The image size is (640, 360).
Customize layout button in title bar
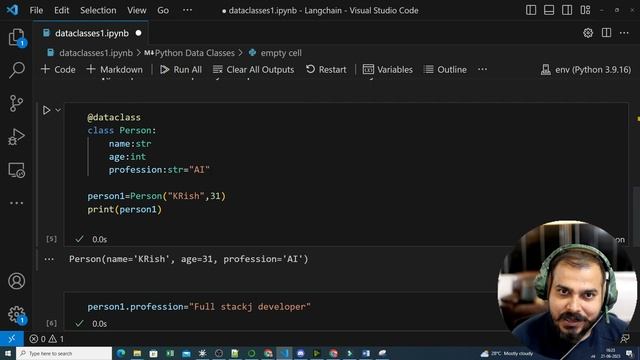tap(585, 10)
